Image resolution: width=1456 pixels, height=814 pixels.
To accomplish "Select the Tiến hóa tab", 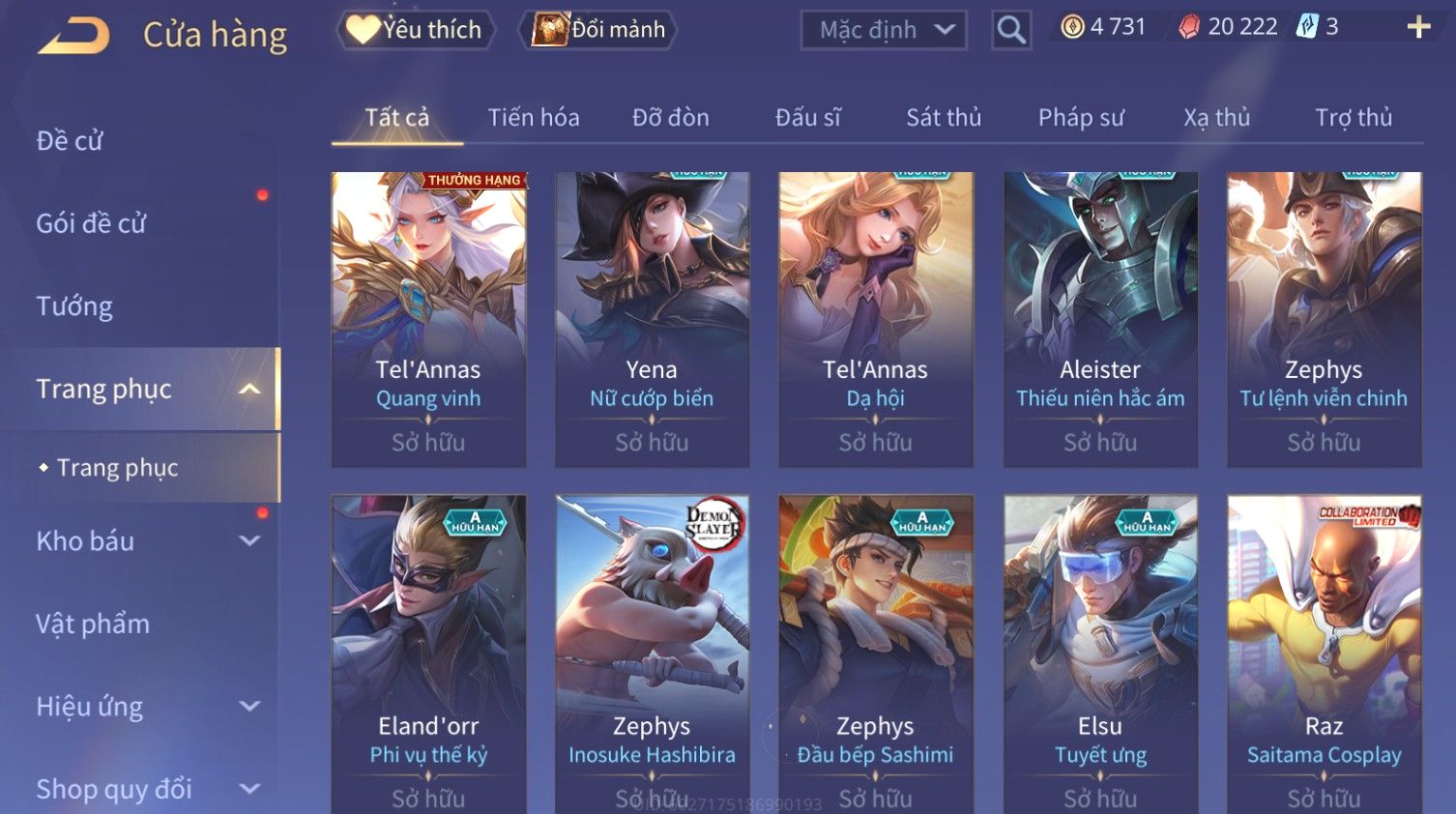I will coord(534,118).
